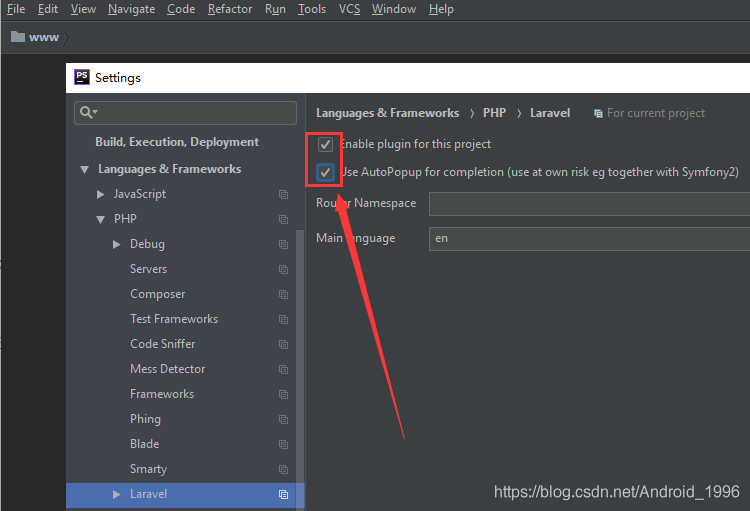Click the Router Namespace input field
The image size is (750, 511).
[589, 204]
